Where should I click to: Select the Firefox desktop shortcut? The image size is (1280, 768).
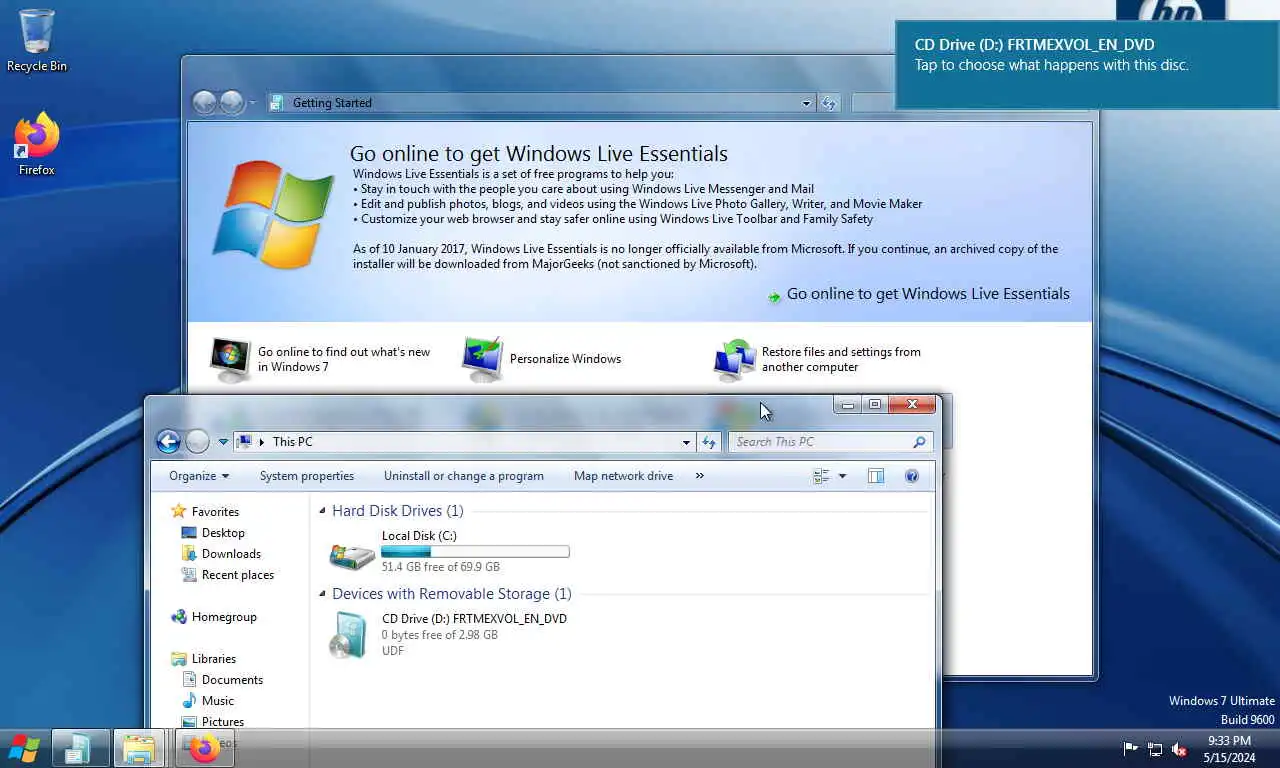(37, 145)
